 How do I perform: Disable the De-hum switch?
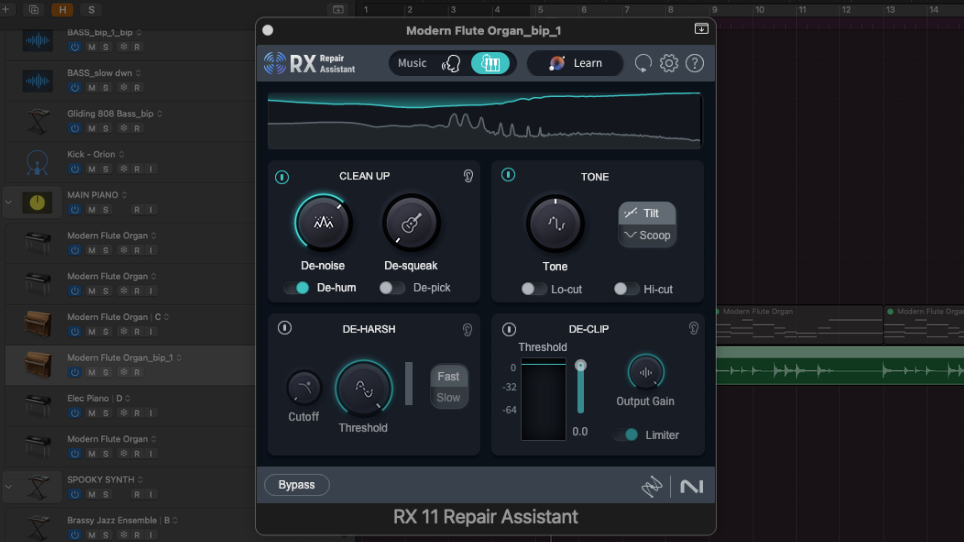(x=297, y=288)
